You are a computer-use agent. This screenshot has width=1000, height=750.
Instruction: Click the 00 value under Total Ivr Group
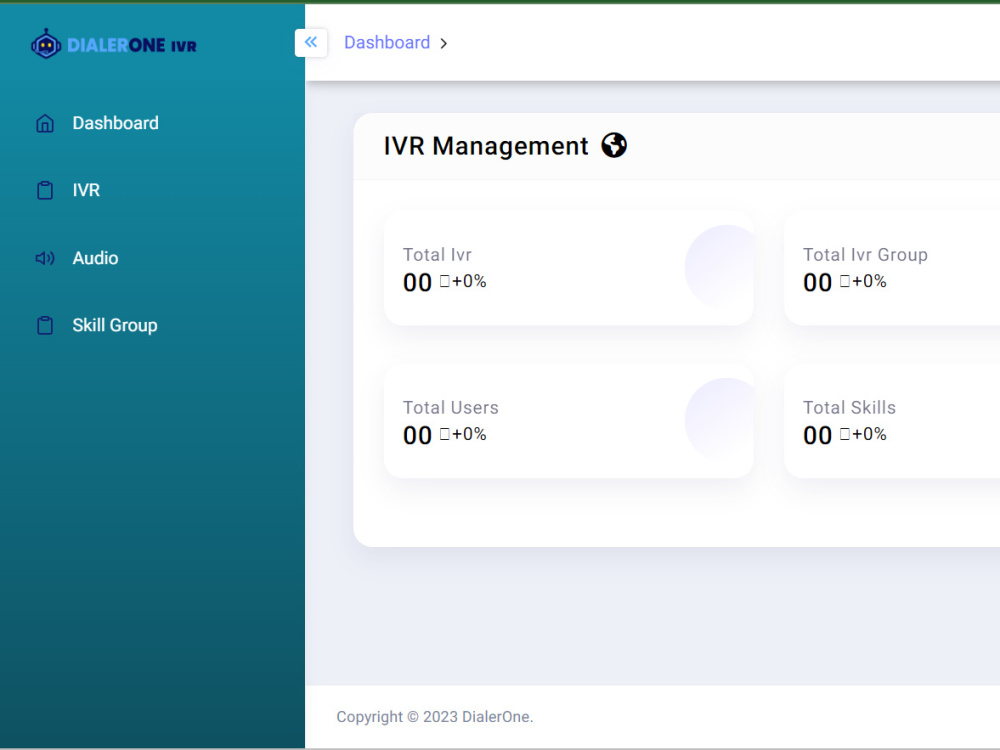tap(818, 283)
